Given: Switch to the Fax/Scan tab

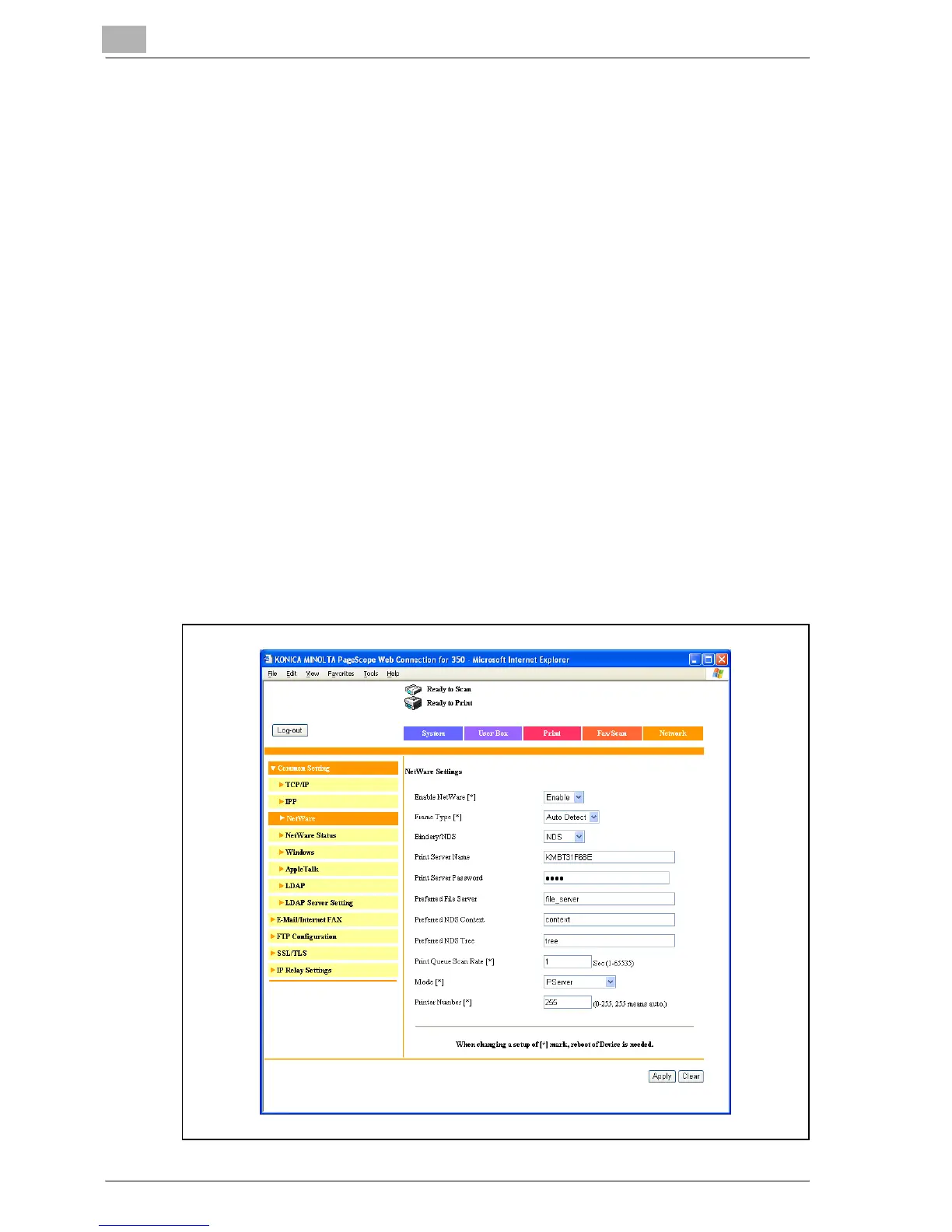Looking at the screenshot, I should 612,733.
